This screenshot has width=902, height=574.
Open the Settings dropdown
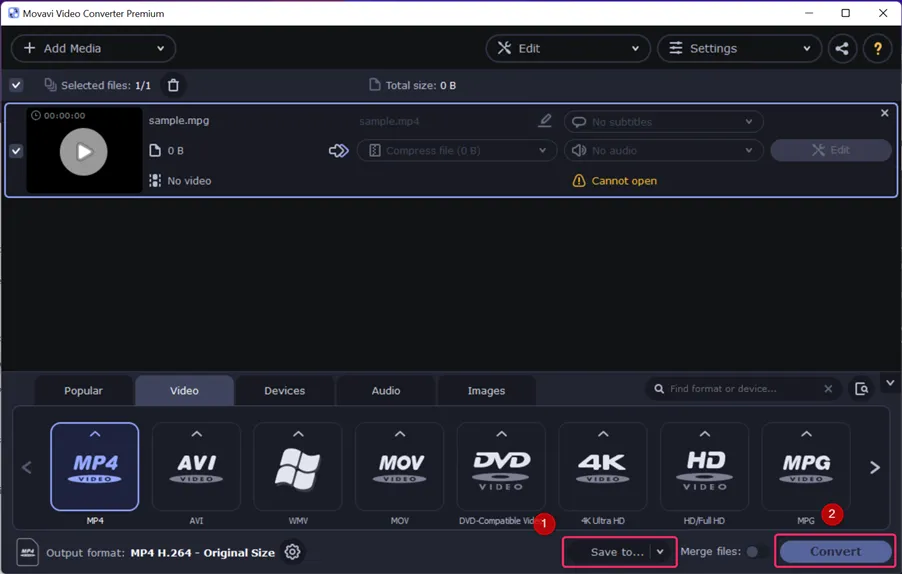pos(740,48)
